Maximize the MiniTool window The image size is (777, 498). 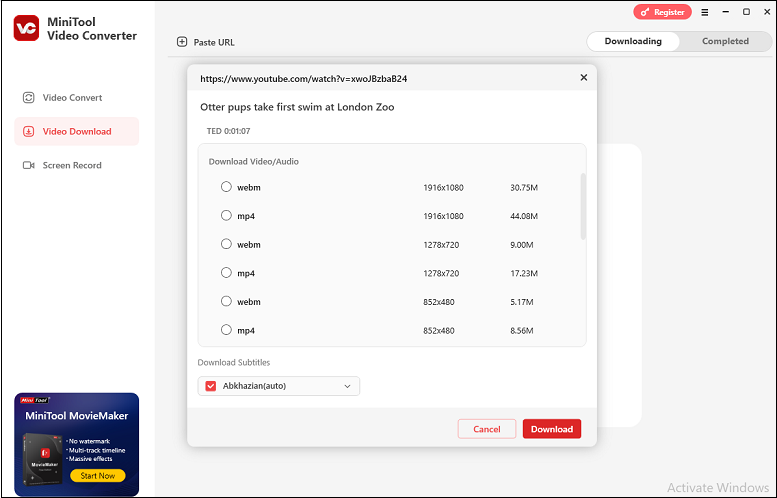click(x=746, y=12)
